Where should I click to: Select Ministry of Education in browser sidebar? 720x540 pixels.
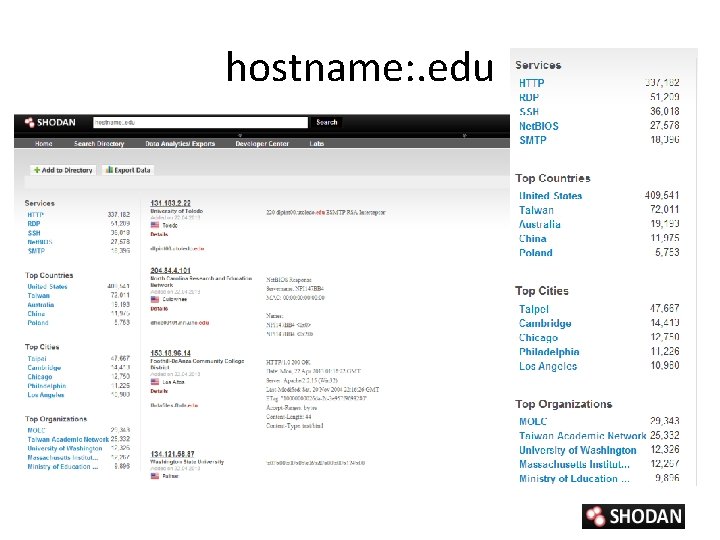click(62, 467)
